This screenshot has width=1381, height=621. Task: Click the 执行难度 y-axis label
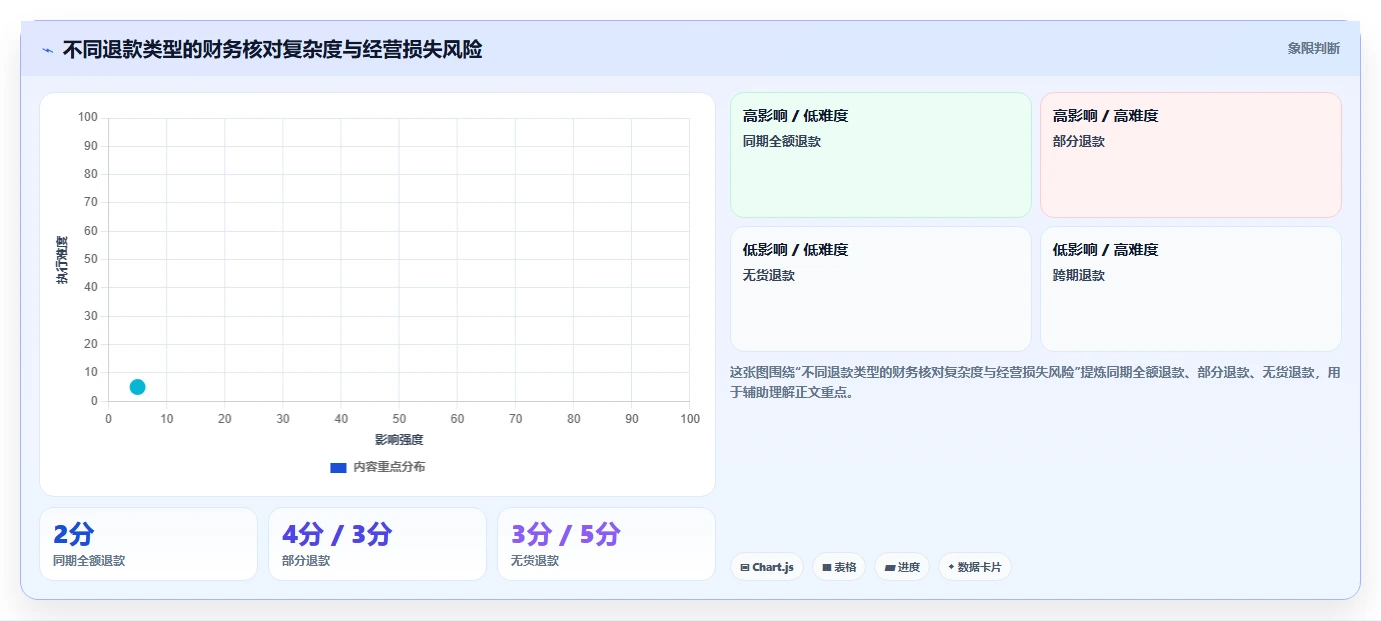(x=62, y=260)
